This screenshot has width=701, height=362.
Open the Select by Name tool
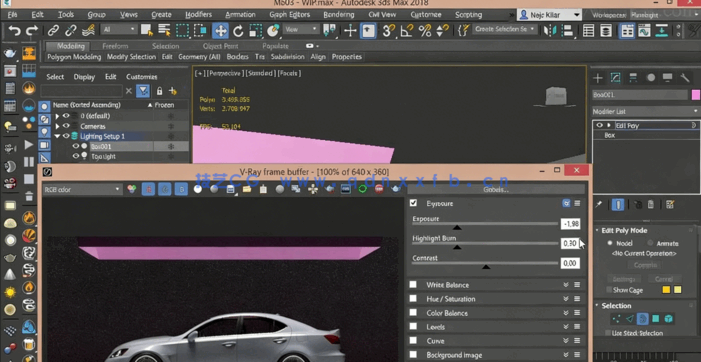click(165, 30)
